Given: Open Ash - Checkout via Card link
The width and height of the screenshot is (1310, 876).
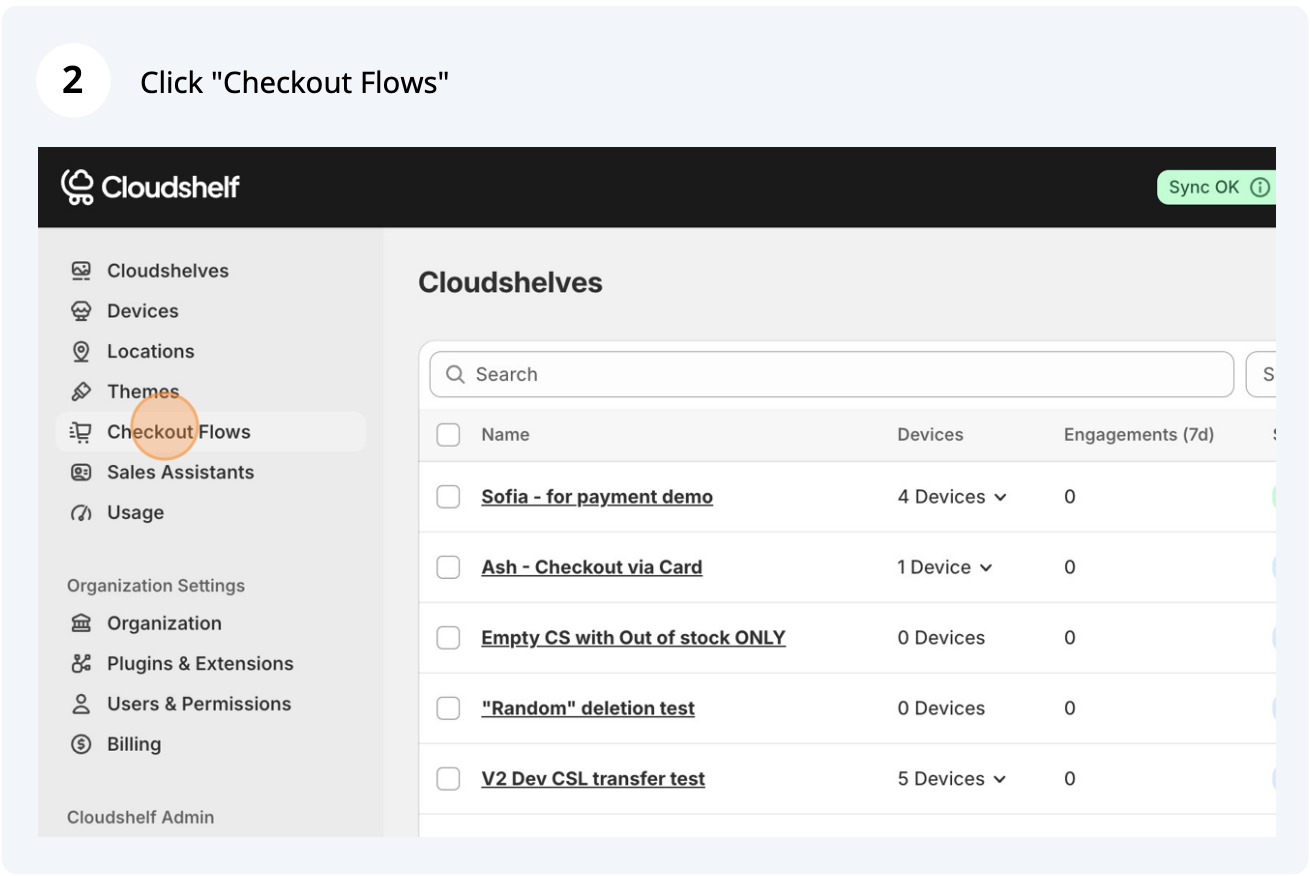Looking at the screenshot, I should pyautogui.click(x=592, y=567).
